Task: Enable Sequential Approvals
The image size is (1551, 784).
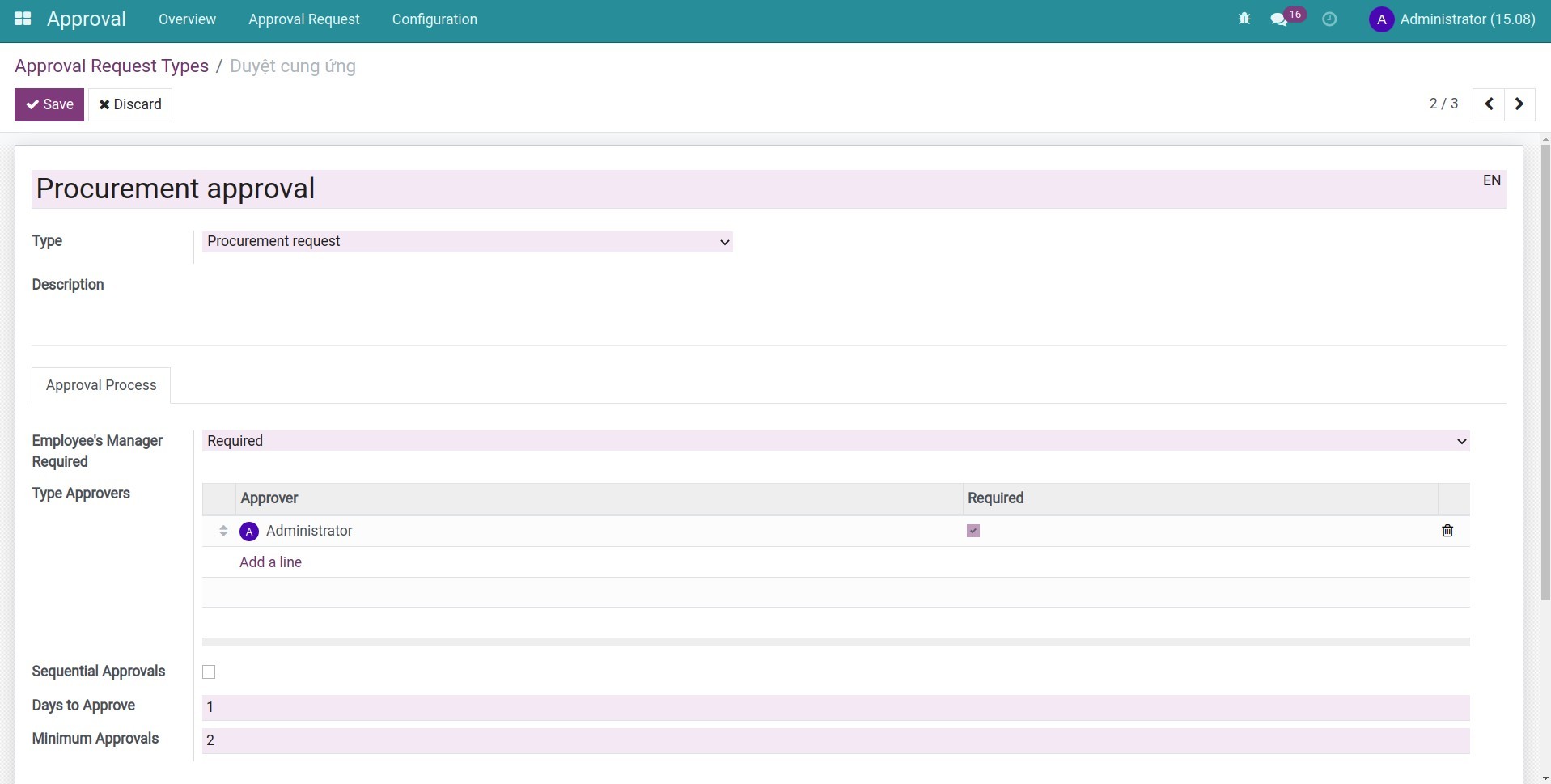Action: click(209, 672)
